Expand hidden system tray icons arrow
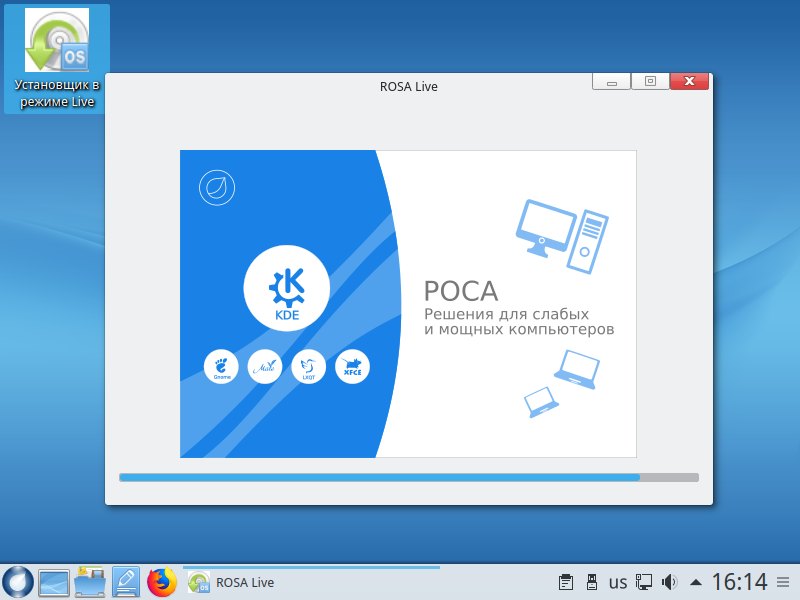Screen dimensions: 800x600 tap(695, 582)
